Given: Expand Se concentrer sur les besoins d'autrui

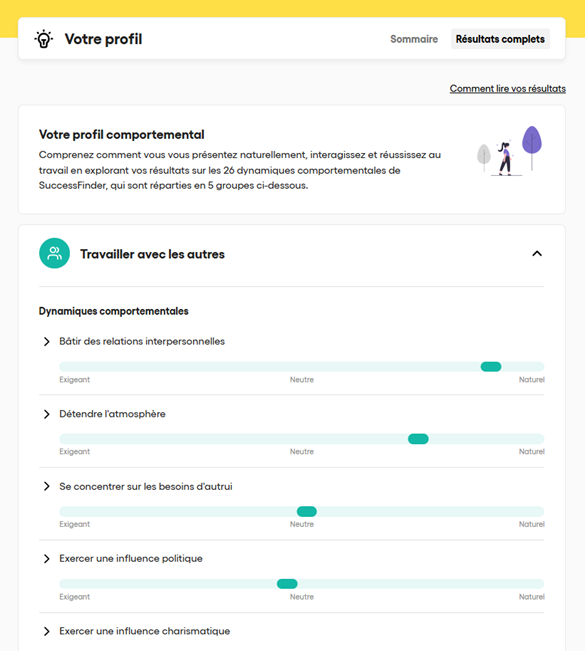Looking at the screenshot, I should point(47,486).
